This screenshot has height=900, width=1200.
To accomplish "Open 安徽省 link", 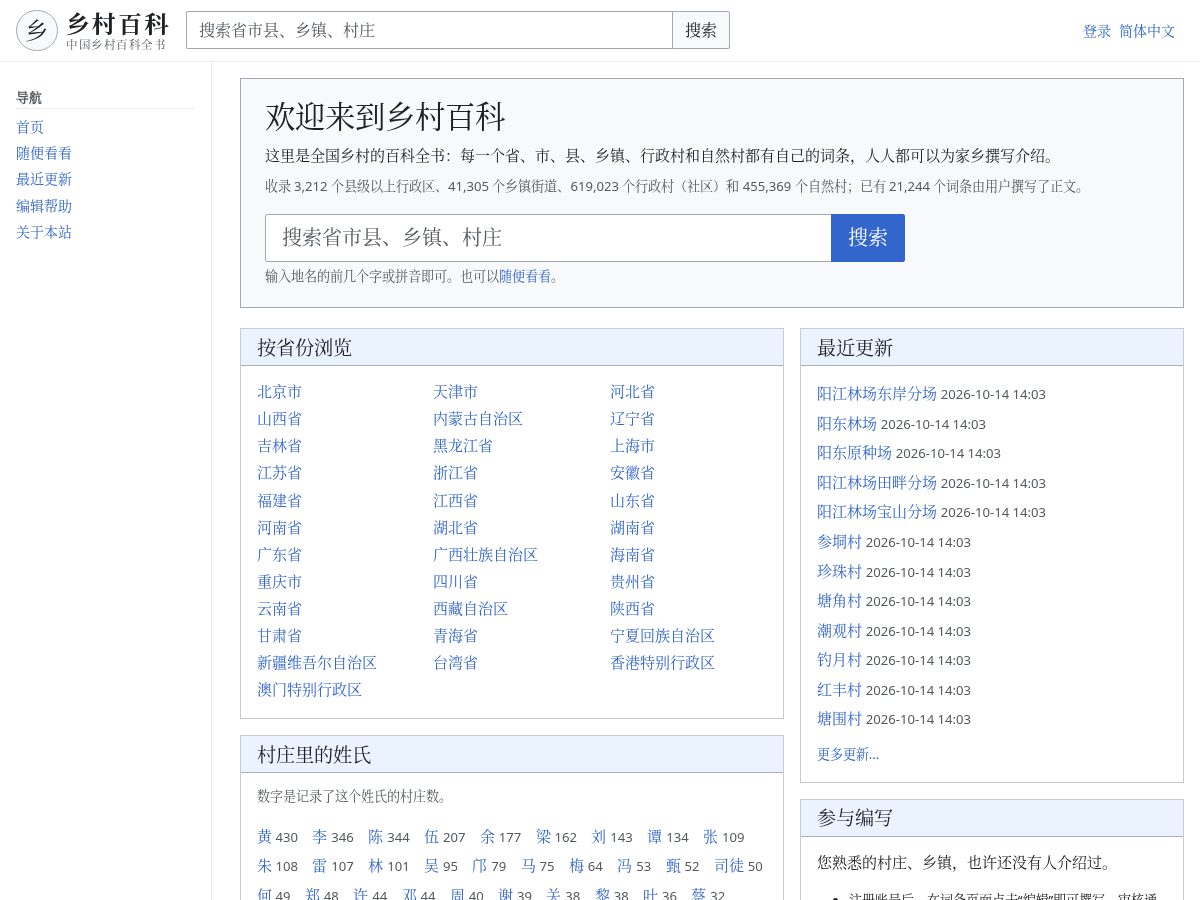I will (633, 472).
